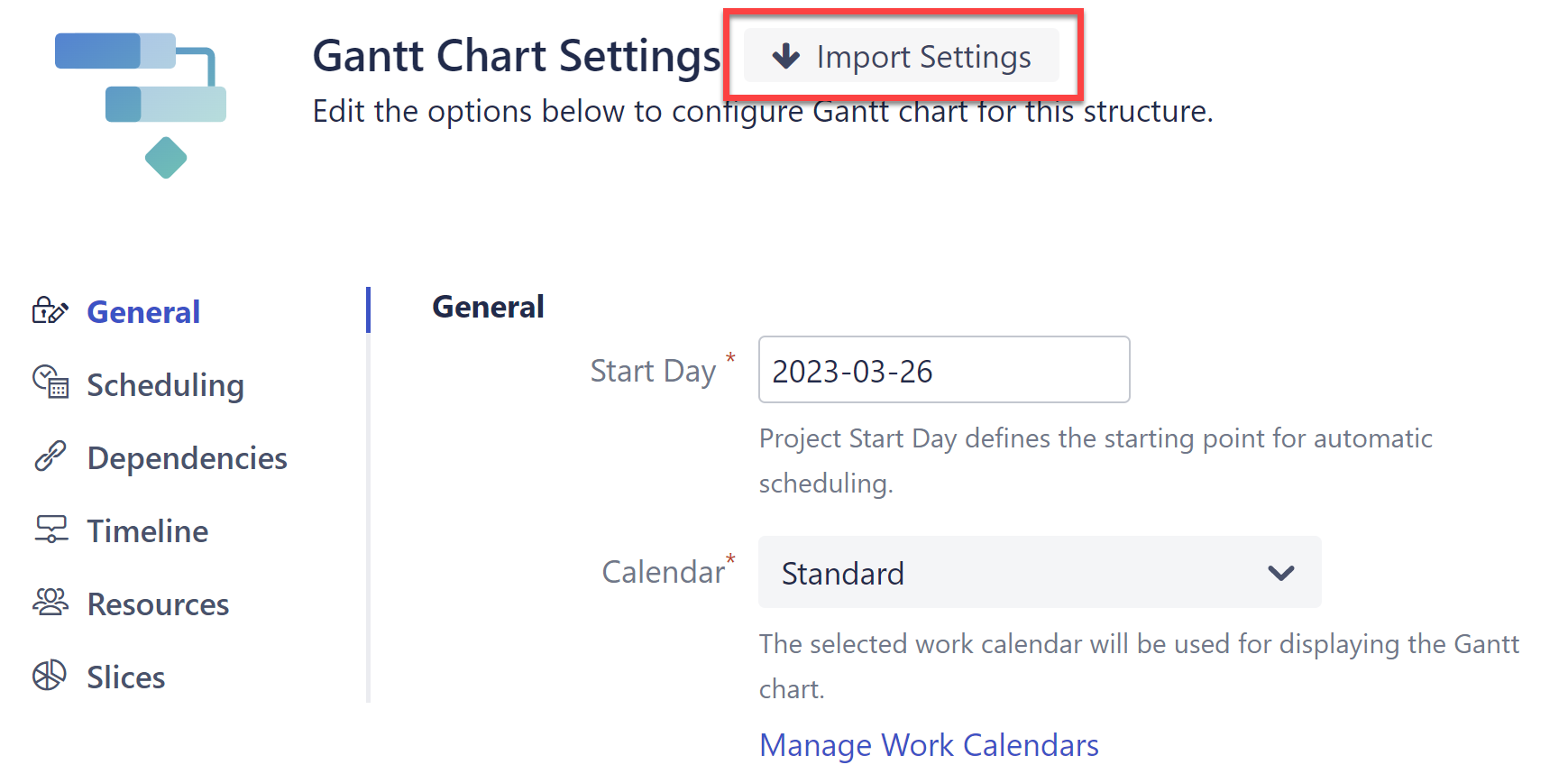The image size is (1568, 774).
Task: Click the Import Settings button
Action: pyautogui.click(x=902, y=55)
